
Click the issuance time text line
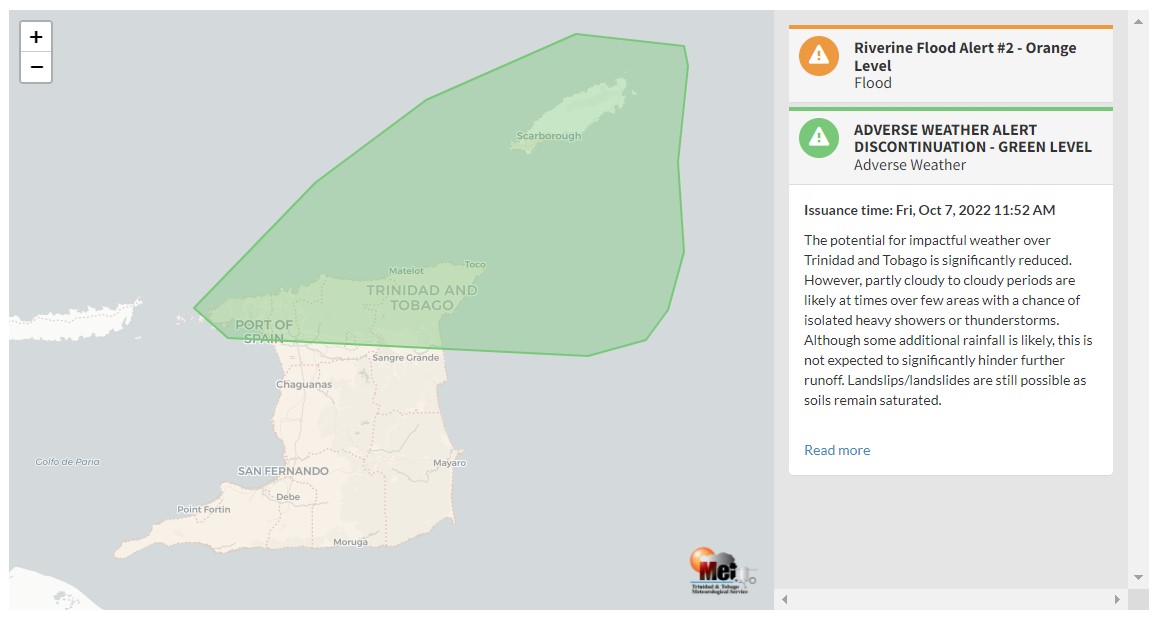[x=929, y=210]
